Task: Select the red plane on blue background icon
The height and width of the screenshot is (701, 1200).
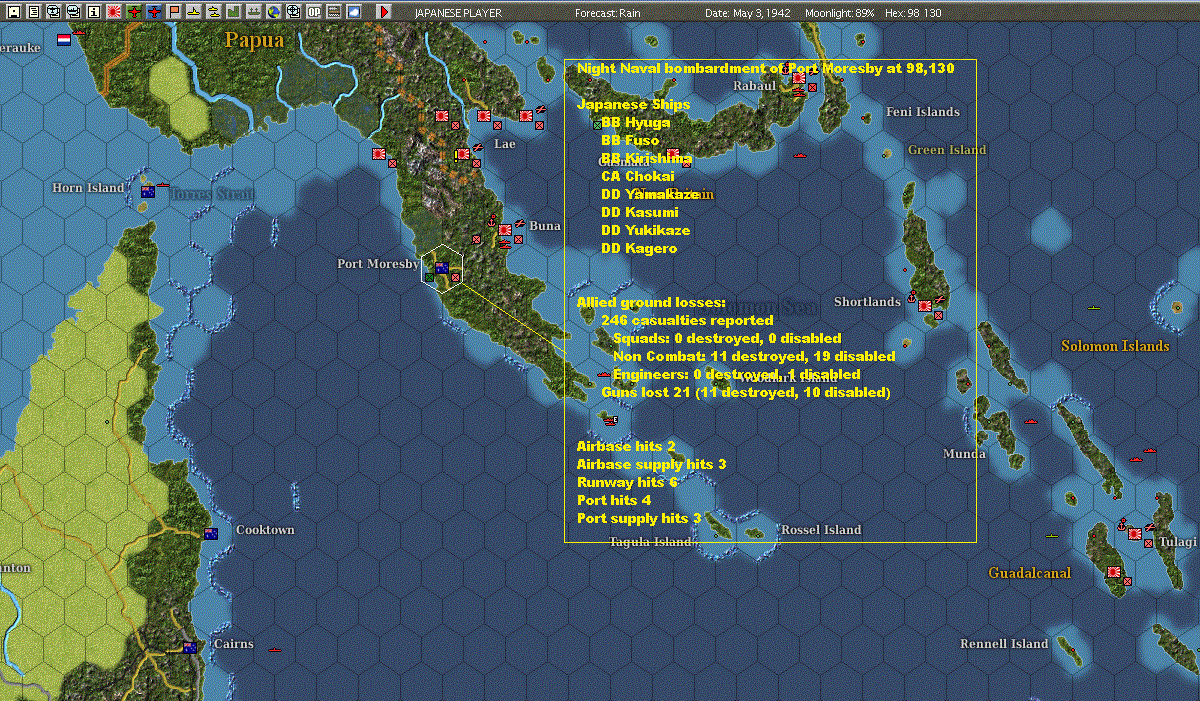Action: (153, 12)
